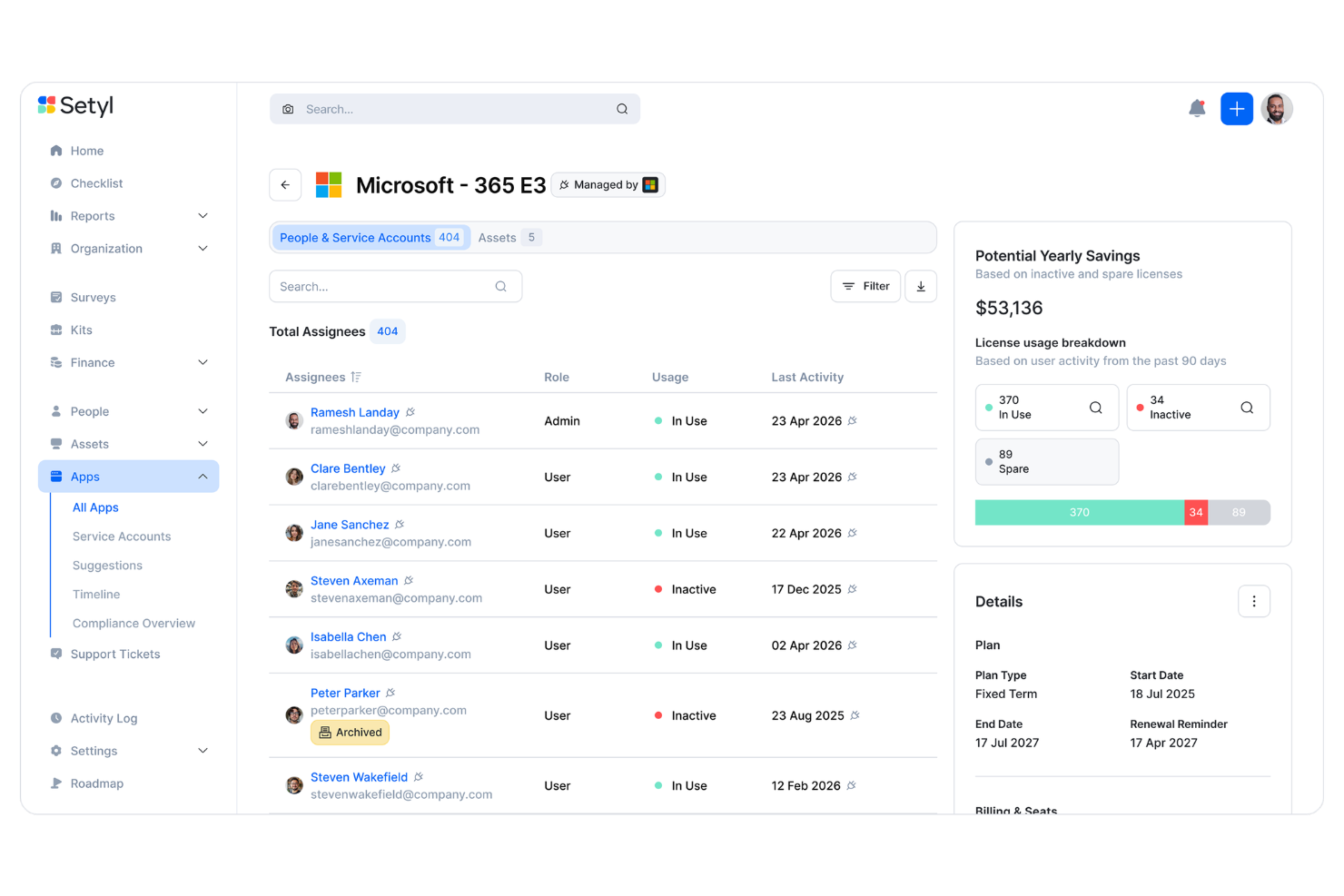Switch to People & Service Accounts tab
The image size is (1344, 896).
[371, 238]
